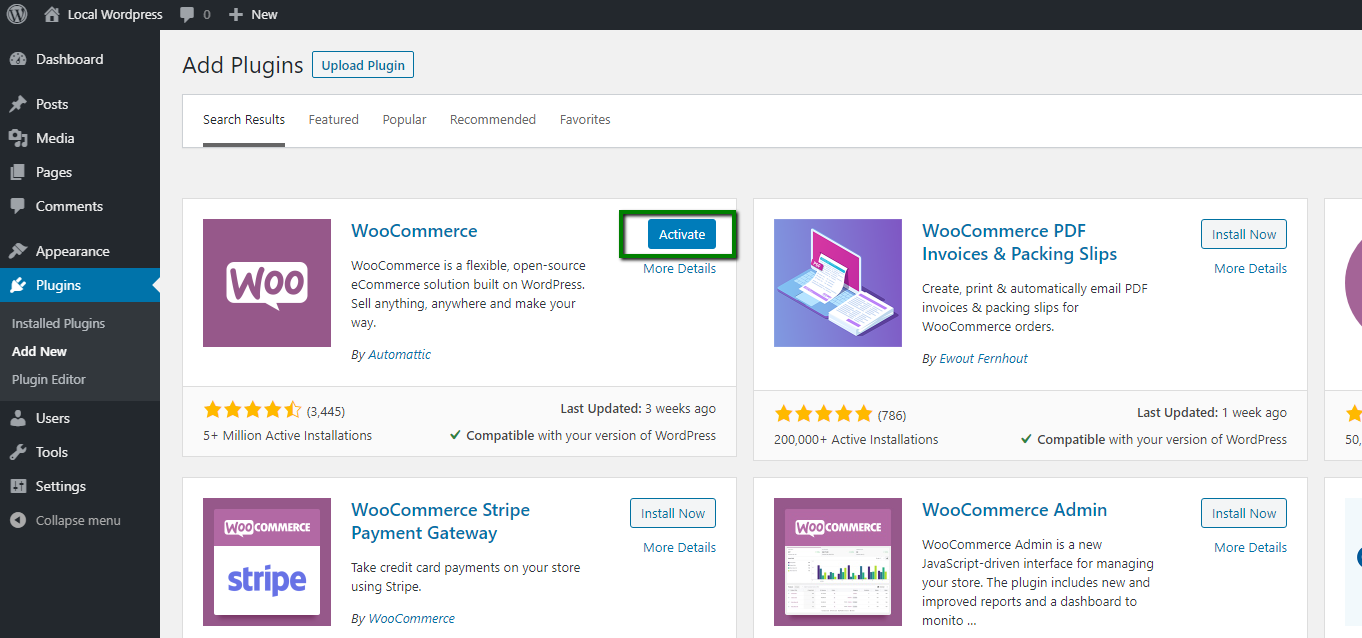Open the Users menu

point(80,418)
